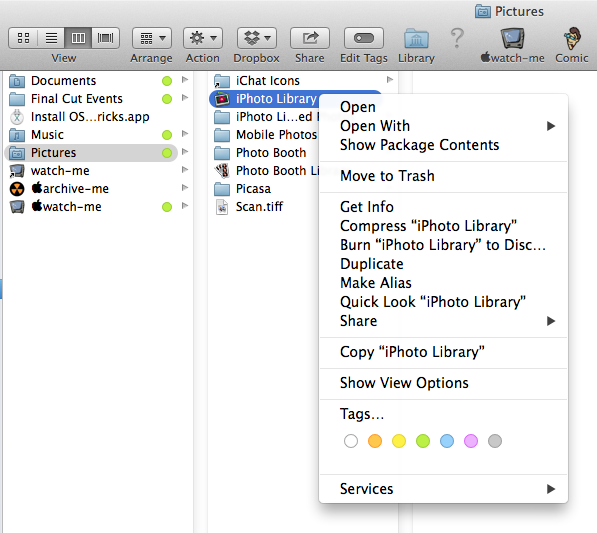Switch to list view
597x533 pixels.
(51, 38)
